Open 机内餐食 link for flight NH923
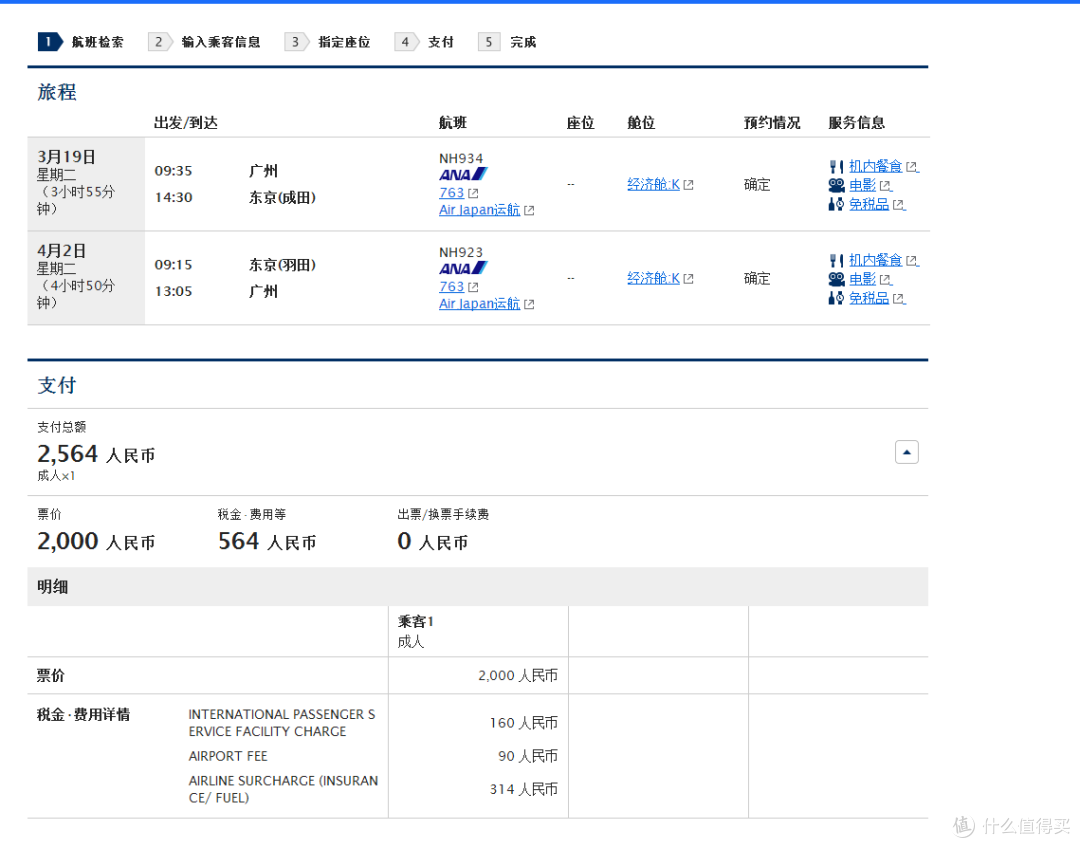 pyautogui.click(x=875, y=260)
